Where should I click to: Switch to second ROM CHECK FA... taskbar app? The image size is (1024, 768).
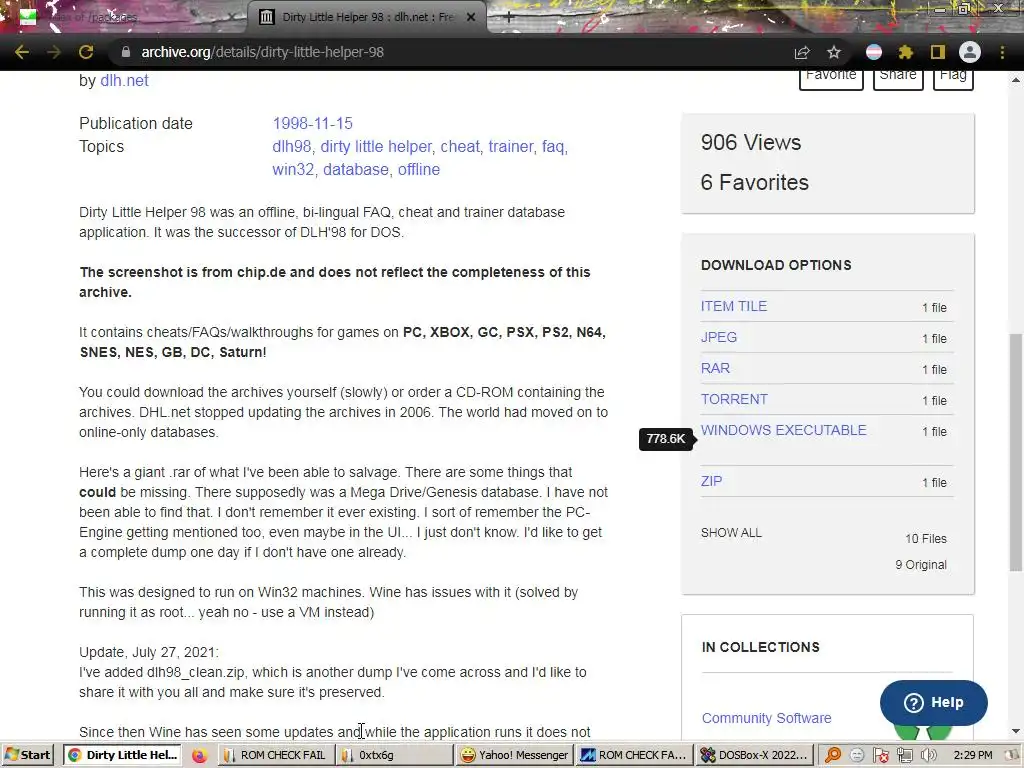click(x=633, y=755)
